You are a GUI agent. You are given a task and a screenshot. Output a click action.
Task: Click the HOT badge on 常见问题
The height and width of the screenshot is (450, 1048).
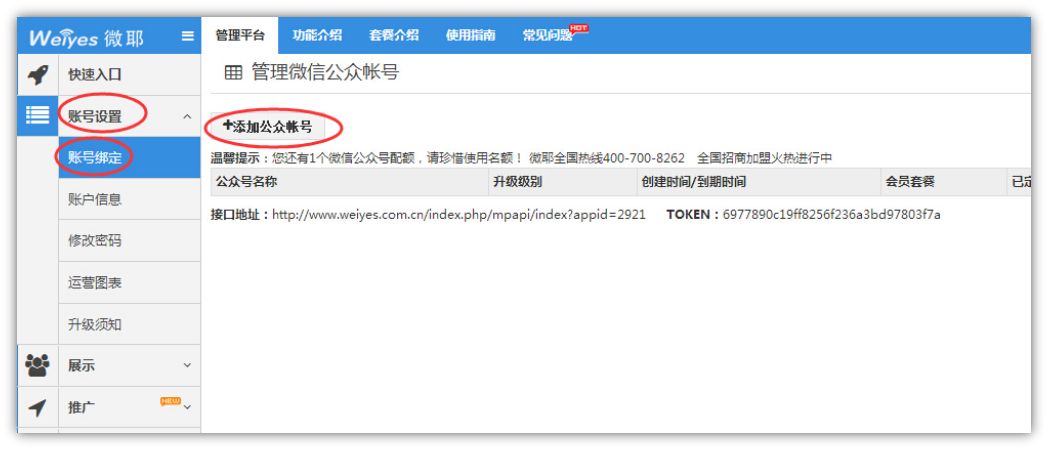[x=578, y=28]
